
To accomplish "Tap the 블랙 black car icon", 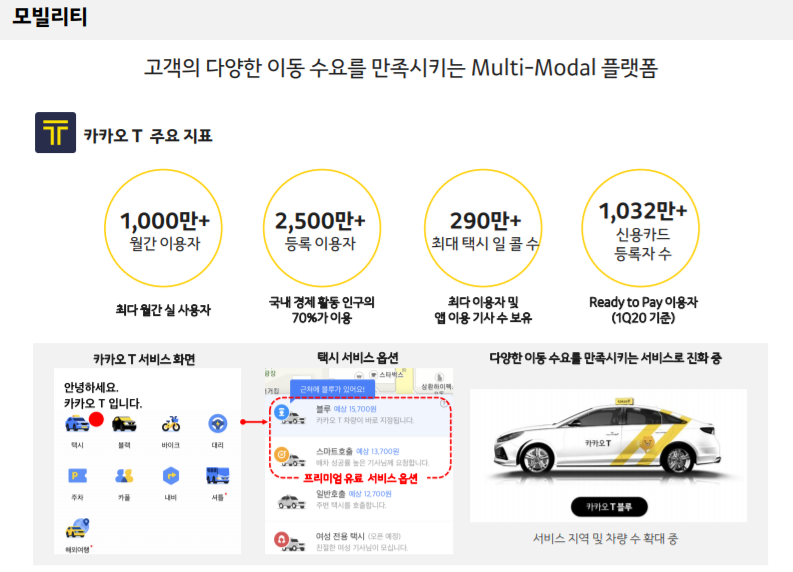I will point(124,423).
